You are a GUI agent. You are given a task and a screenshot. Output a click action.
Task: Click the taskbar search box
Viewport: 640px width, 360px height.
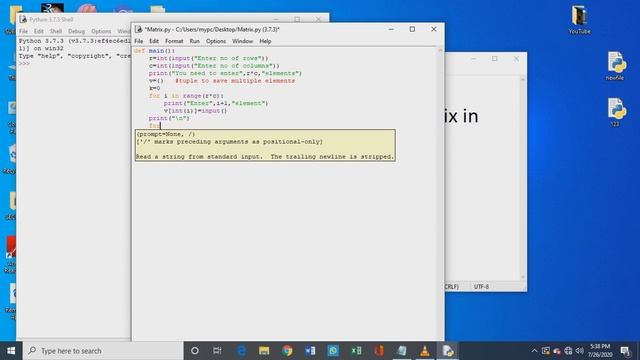pos(103,351)
